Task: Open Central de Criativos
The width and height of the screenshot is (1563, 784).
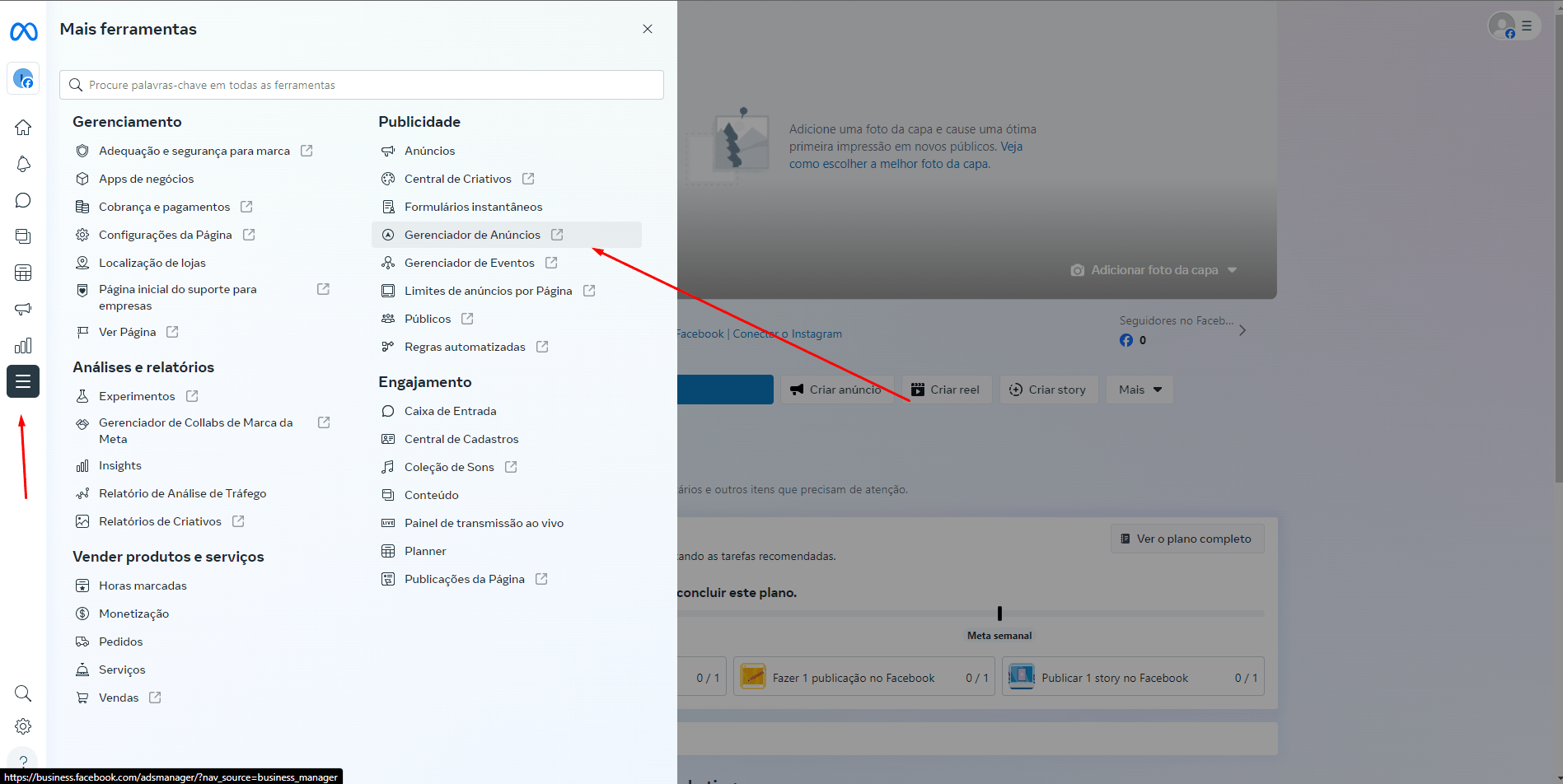Action: (x=458, y=179)
